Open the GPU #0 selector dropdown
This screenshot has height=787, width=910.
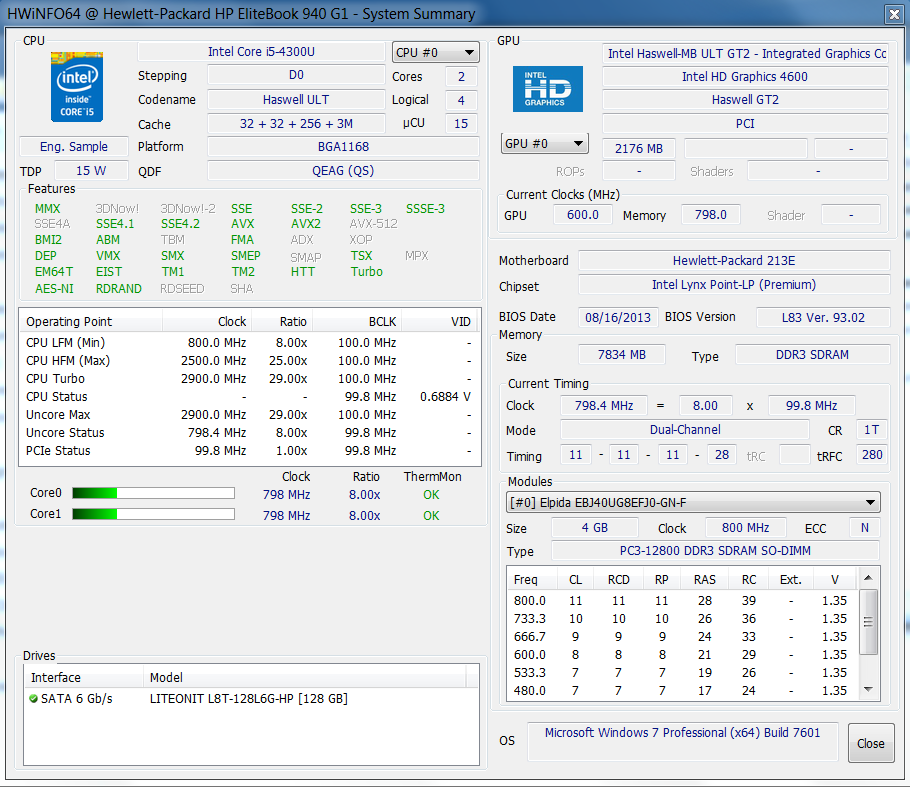544,143
